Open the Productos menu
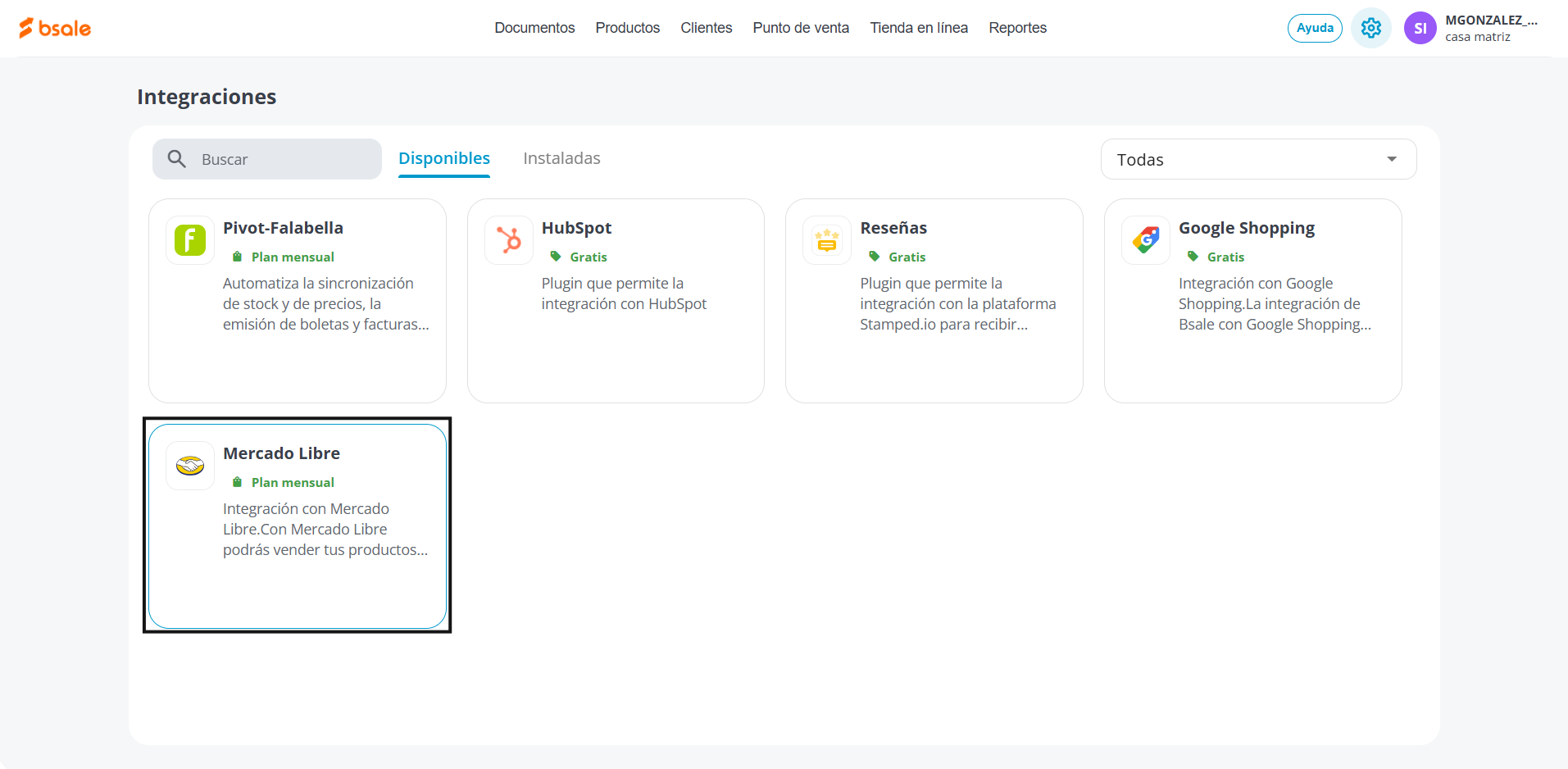The width and height of the screenshot is (1568, 769). pyautogui.click(x=628, y=28)
